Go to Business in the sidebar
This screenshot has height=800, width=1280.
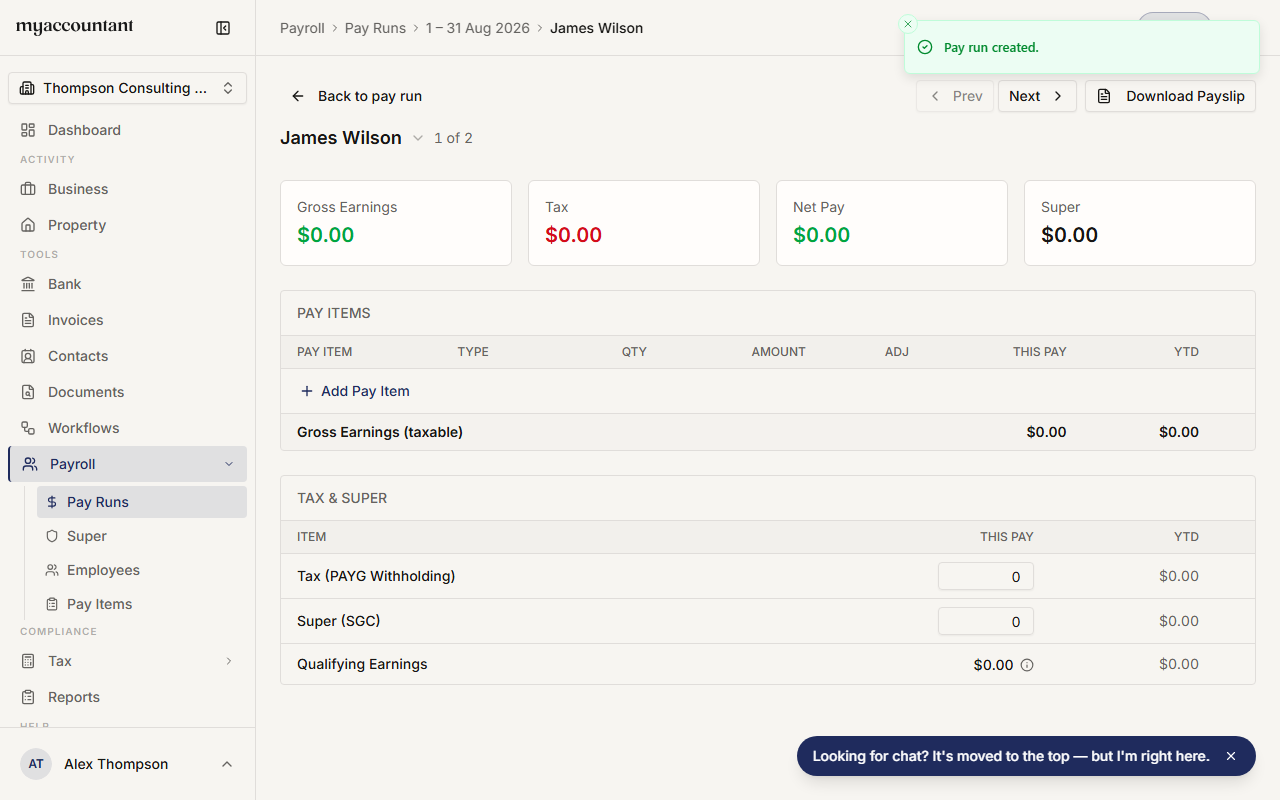[127, 189]
